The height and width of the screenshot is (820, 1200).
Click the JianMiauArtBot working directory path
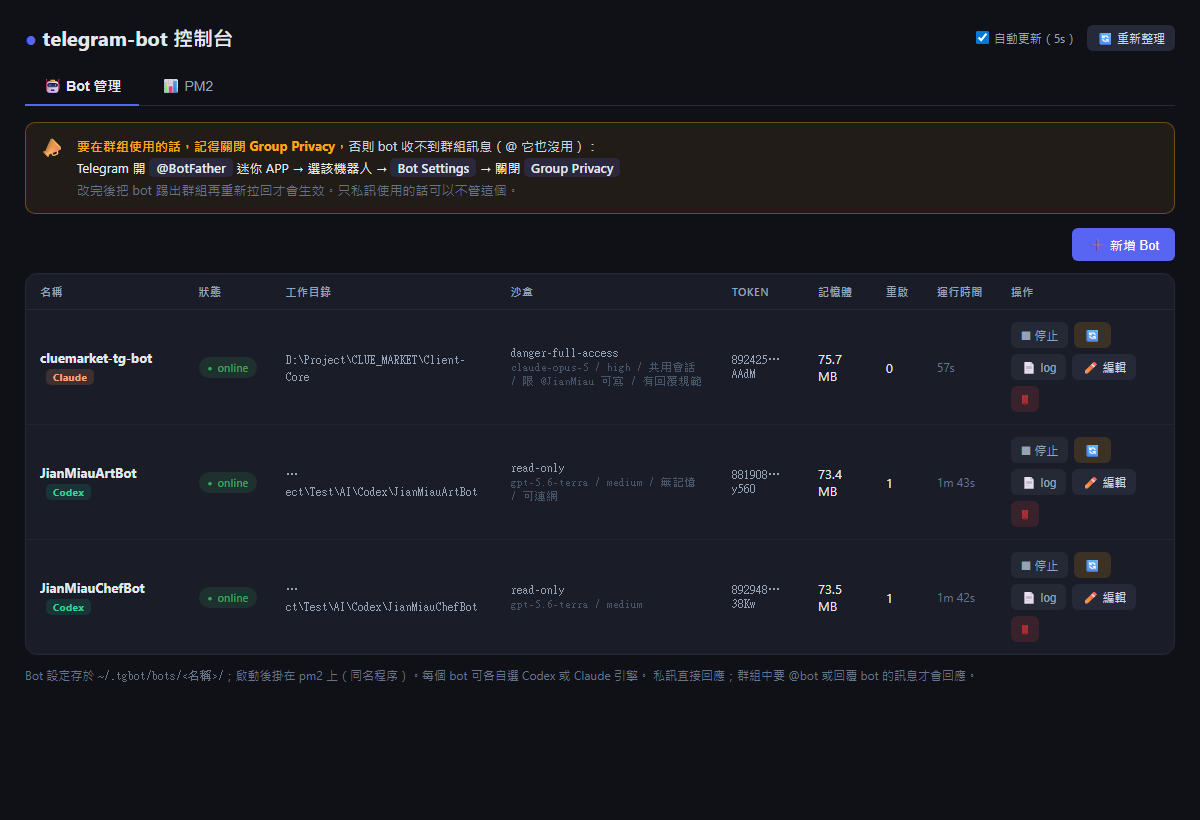coord(382,483)
